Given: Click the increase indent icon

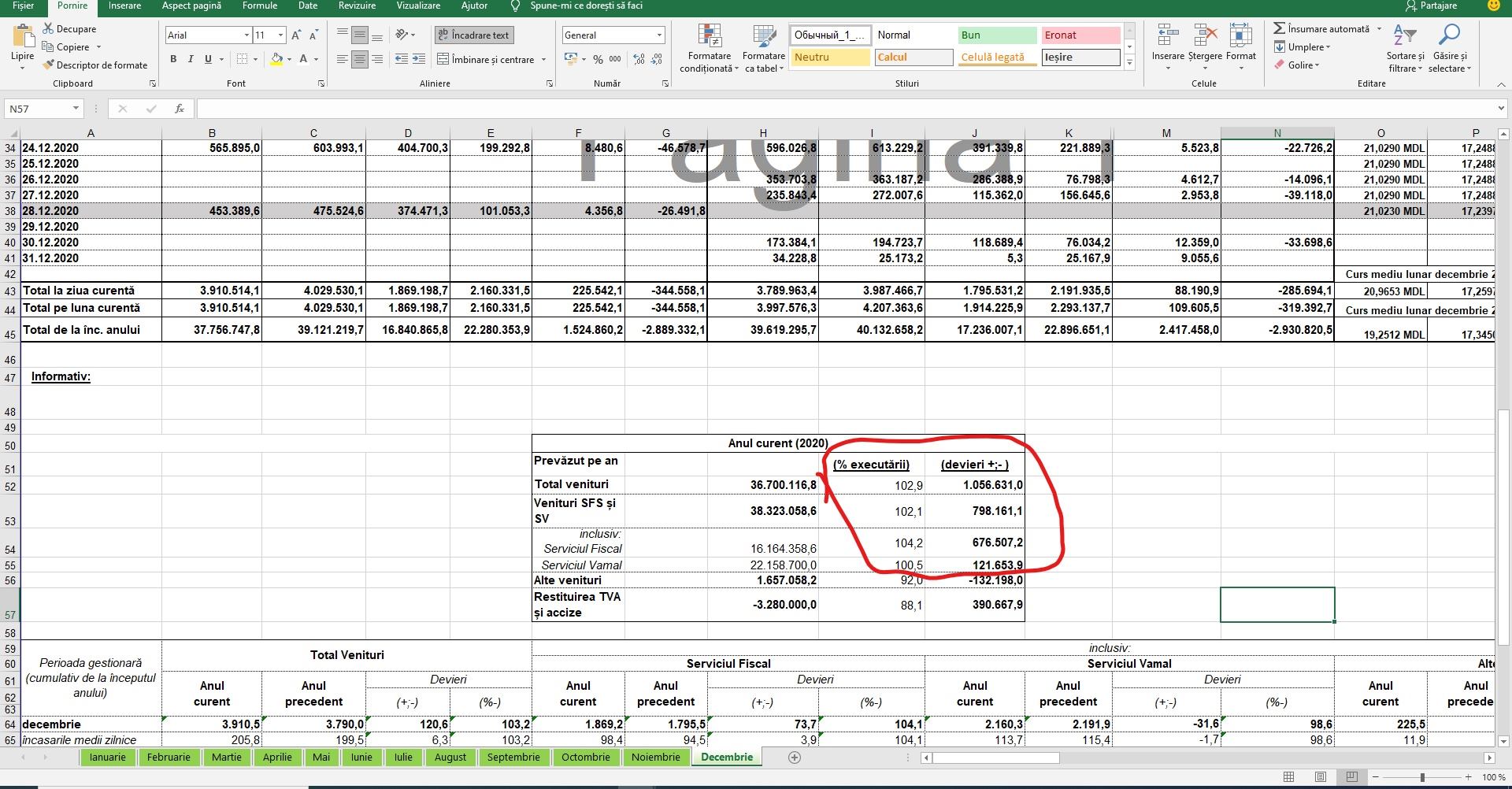Looking at the screenshot, I should 419,59.
